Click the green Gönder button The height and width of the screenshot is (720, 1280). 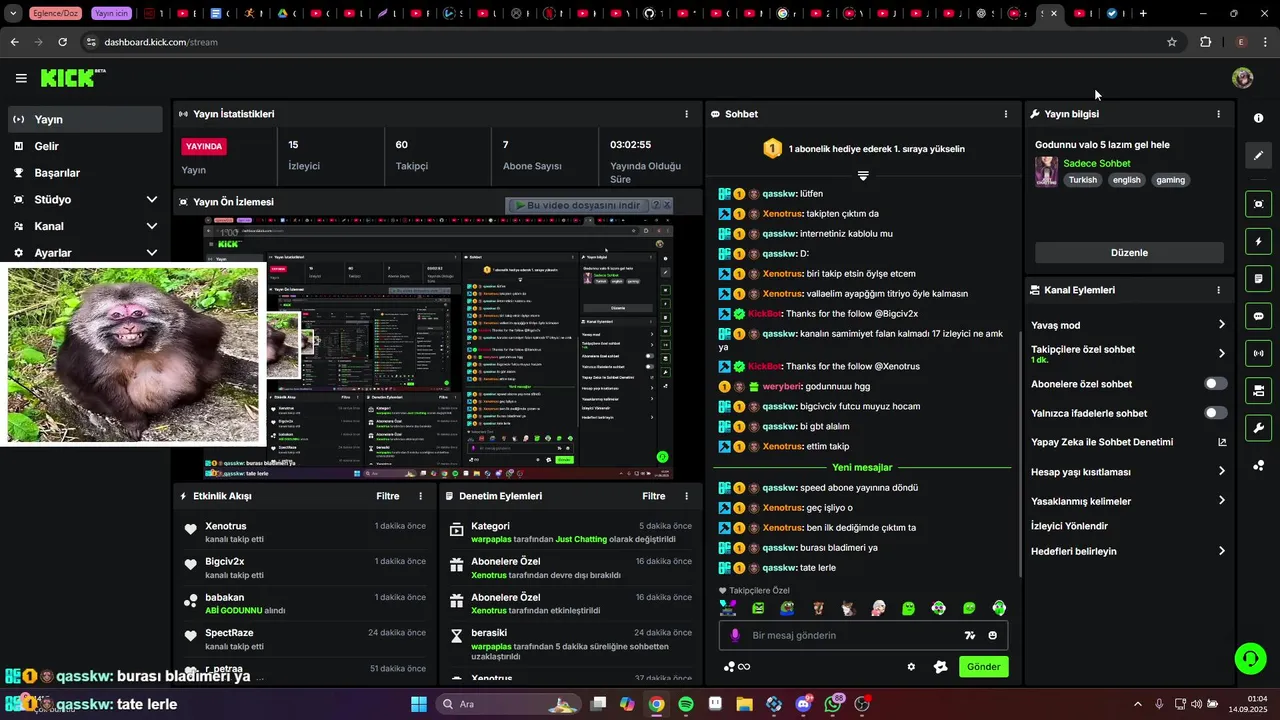point(983,667)
